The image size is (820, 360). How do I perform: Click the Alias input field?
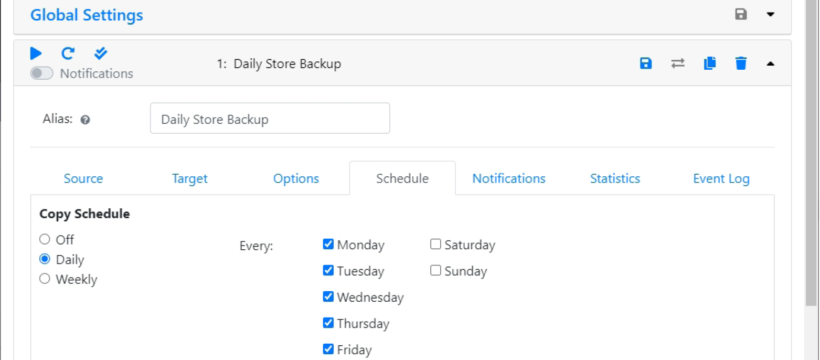click(x=270, y=118)
